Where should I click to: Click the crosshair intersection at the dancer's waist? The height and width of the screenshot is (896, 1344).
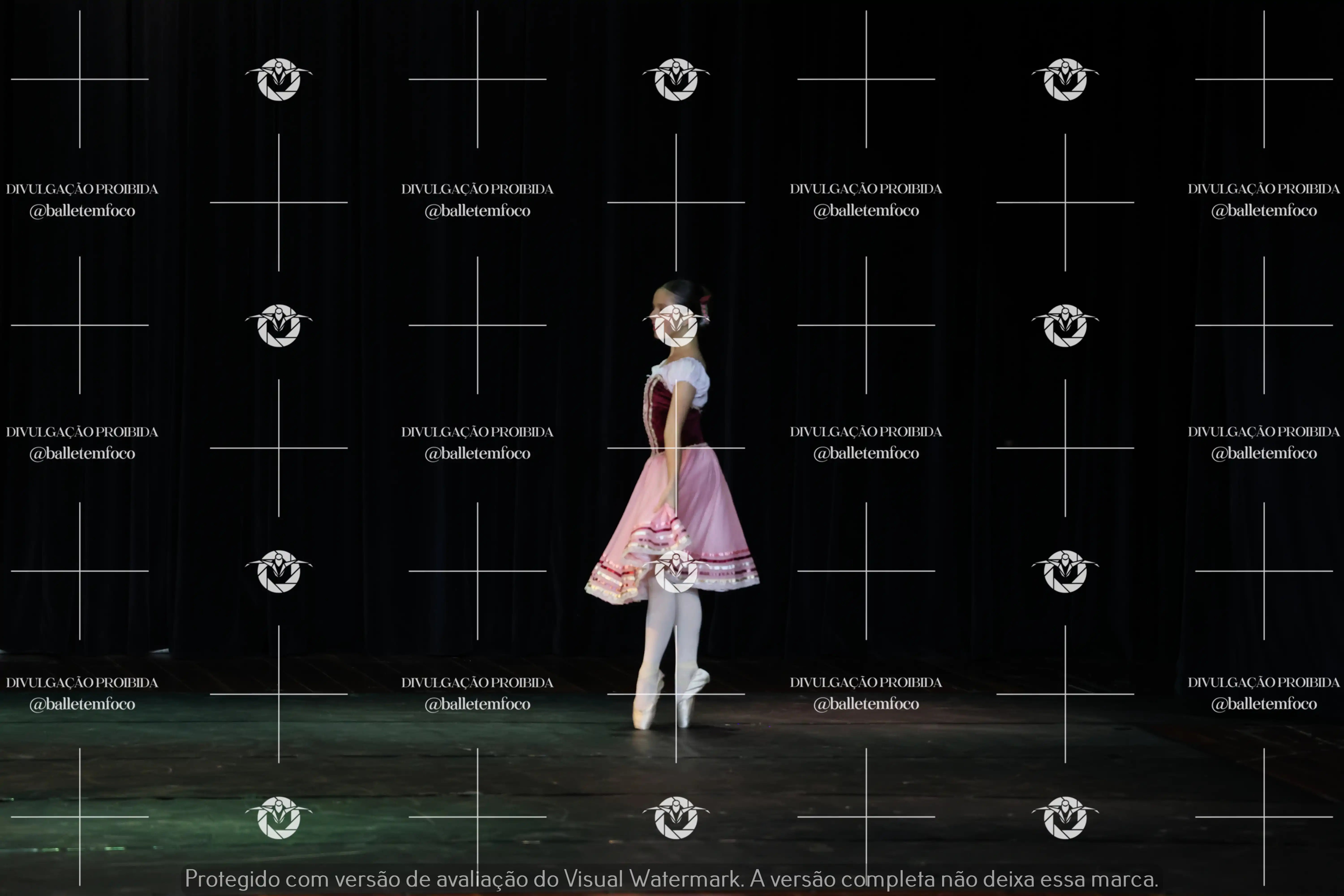pyautogui.click(x=676, y=448)
